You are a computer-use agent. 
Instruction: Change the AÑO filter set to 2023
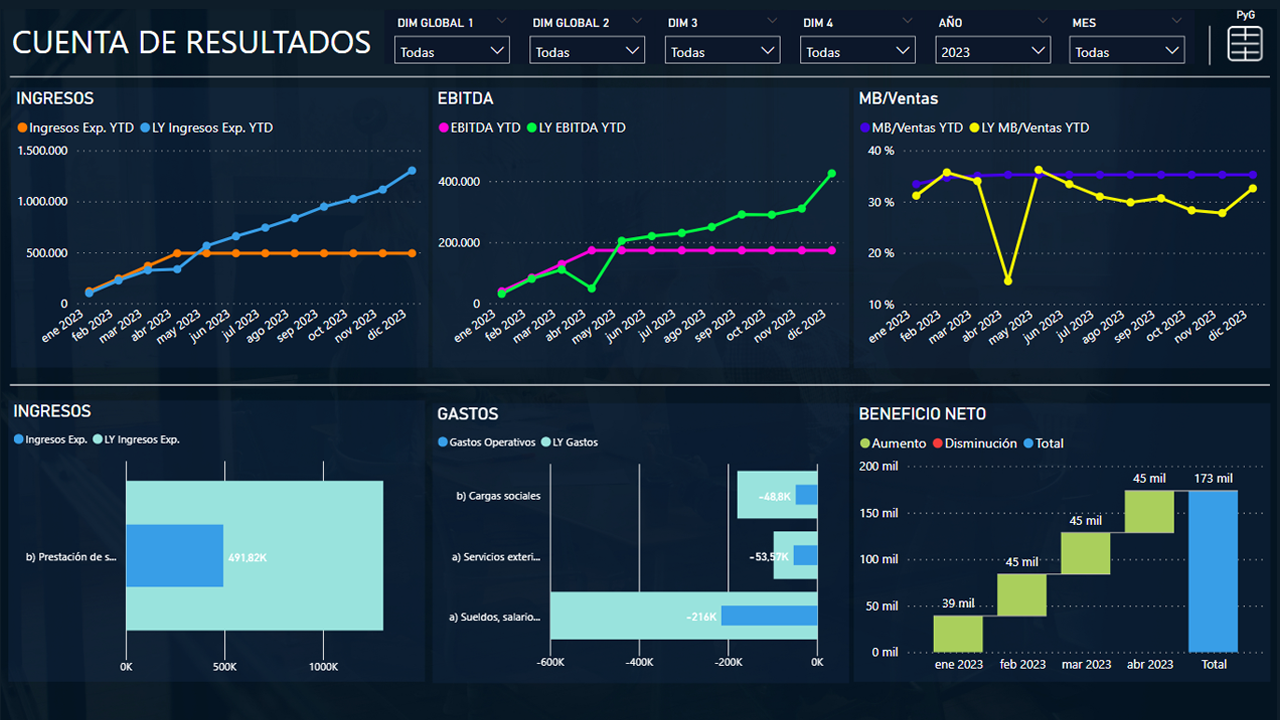(x=993, y=51)
